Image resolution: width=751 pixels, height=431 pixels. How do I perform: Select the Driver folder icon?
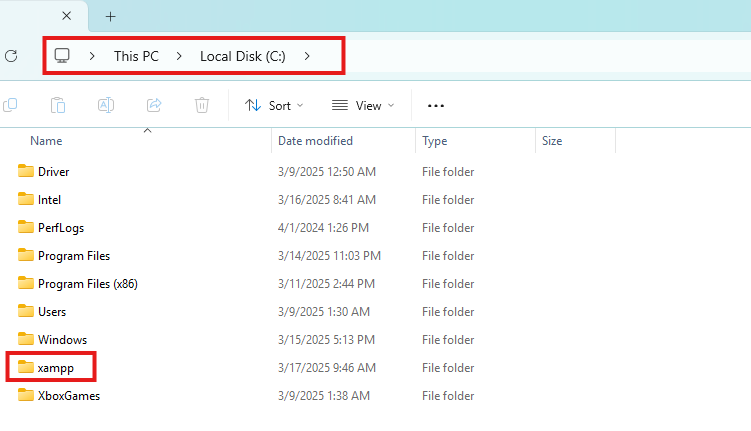(26, 171)
